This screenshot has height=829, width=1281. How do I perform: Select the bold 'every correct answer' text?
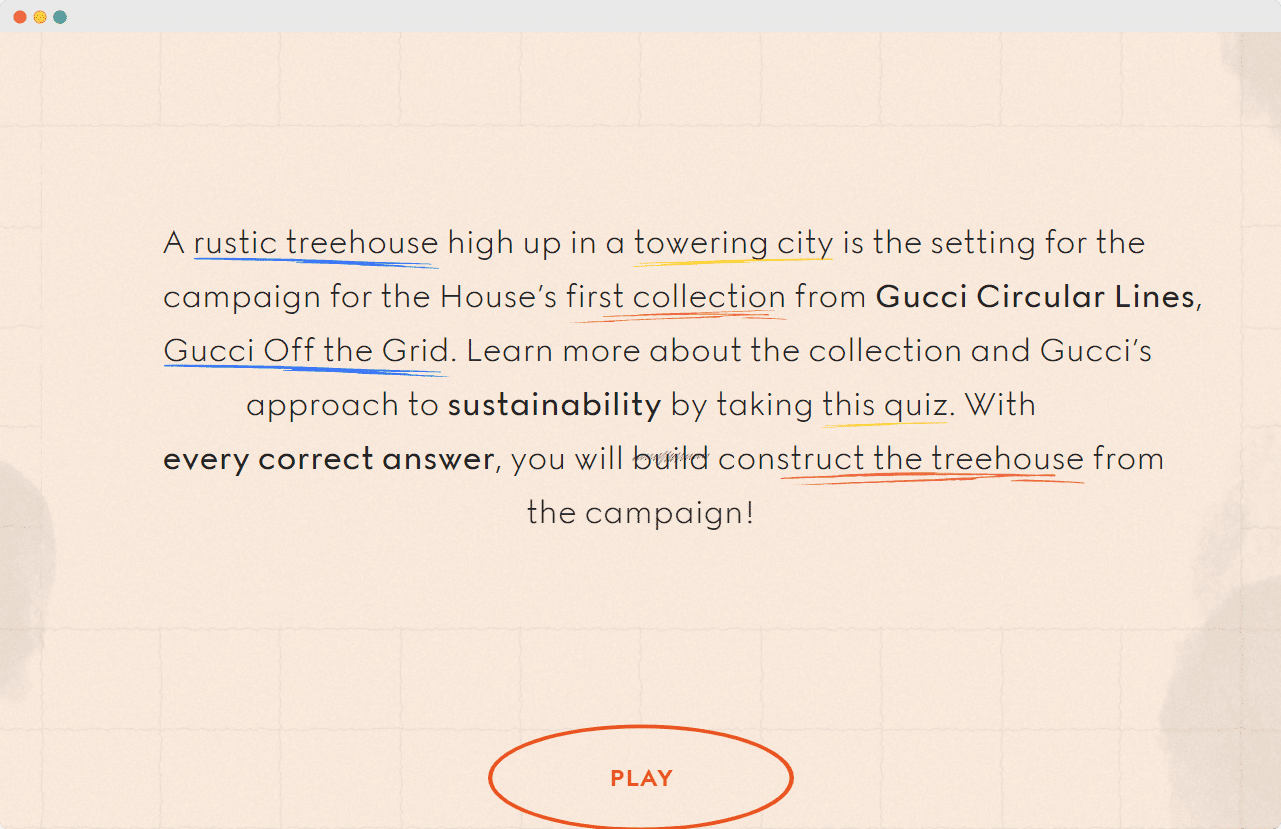[x=328, y=459]
